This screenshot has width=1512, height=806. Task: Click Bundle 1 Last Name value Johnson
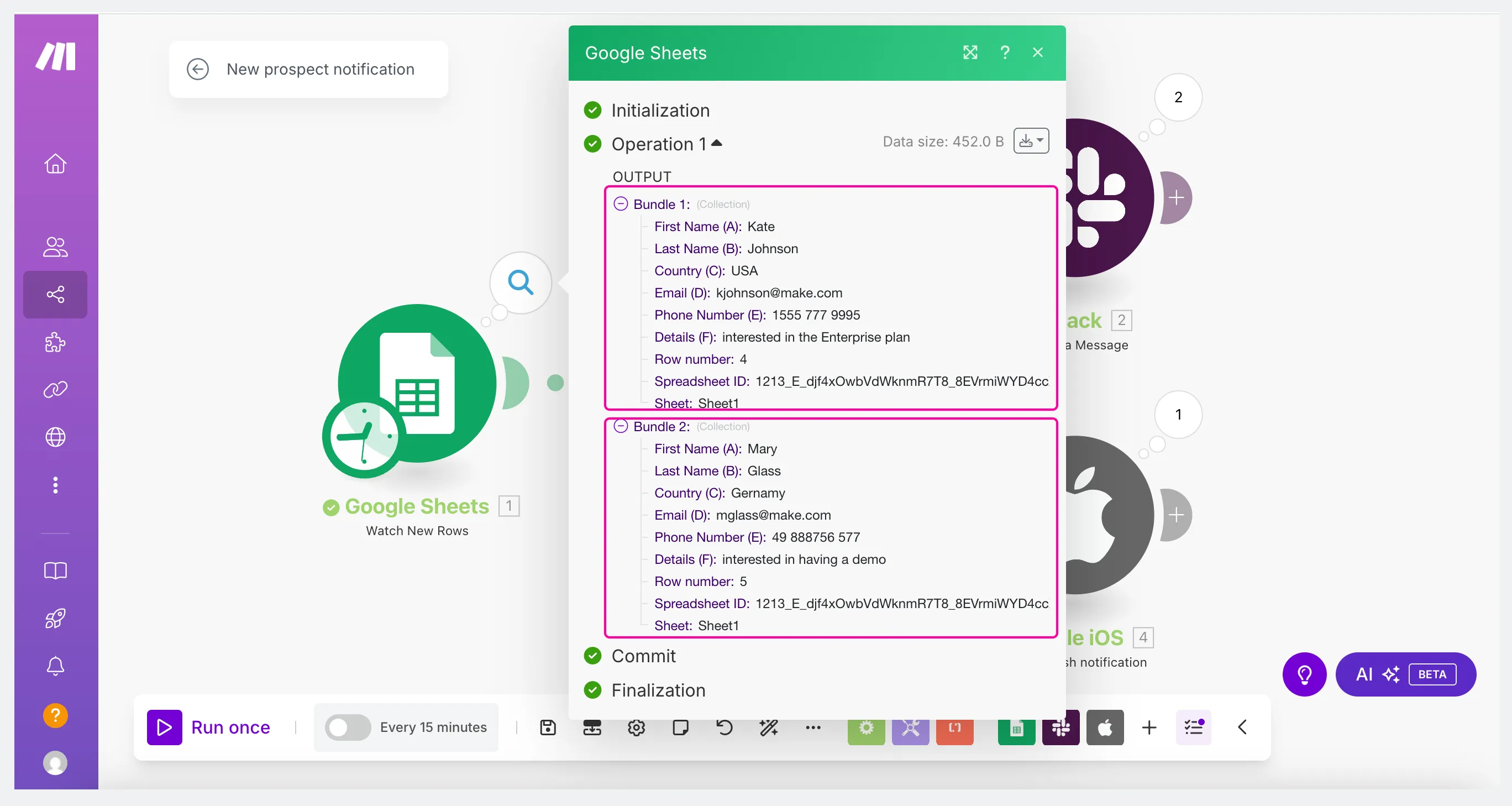tap(773, 248)
